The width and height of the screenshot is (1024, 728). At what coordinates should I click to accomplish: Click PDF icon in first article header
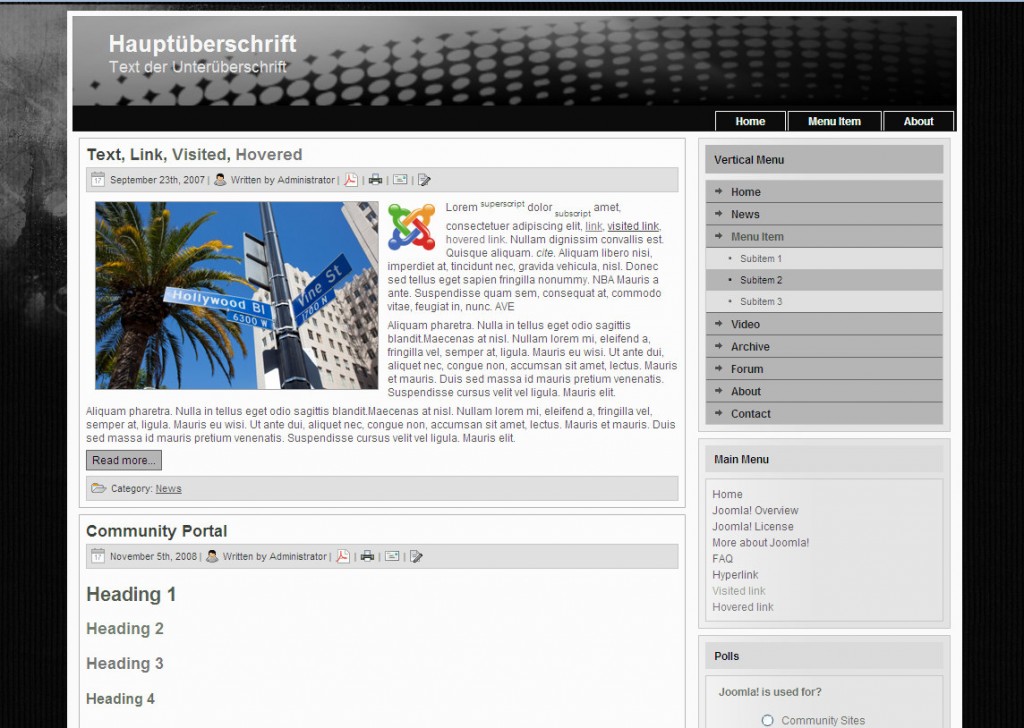pos(351,180)
